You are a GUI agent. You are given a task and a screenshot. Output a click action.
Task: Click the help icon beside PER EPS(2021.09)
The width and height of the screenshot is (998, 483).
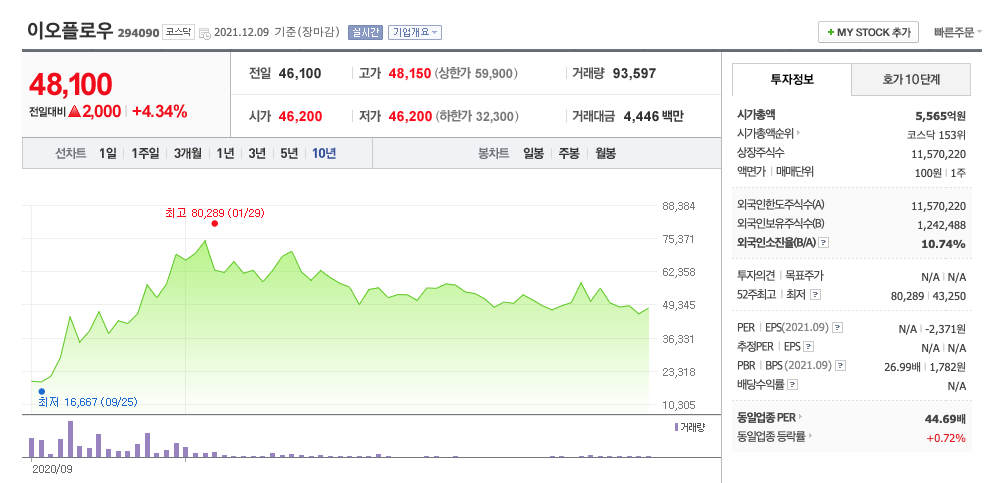click(x=838, y=328)
